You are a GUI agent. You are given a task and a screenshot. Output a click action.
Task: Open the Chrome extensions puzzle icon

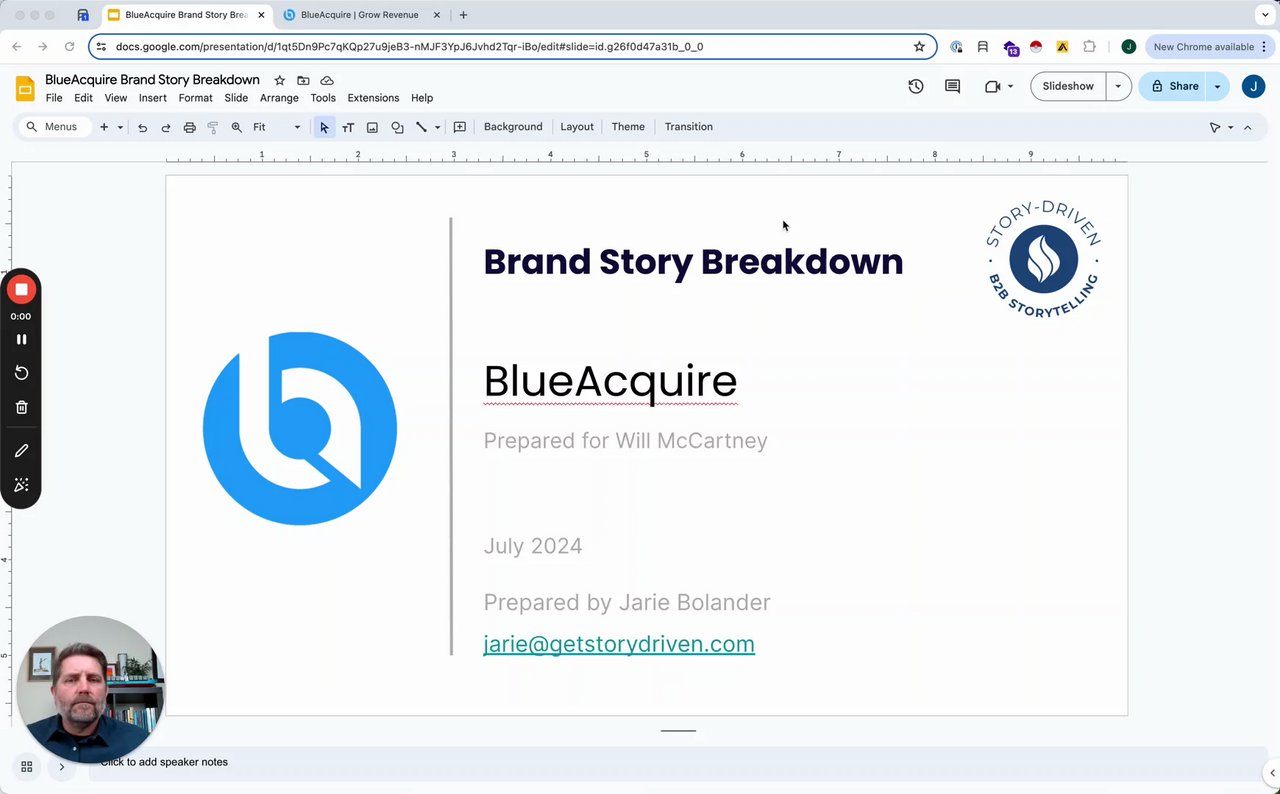1089,46
